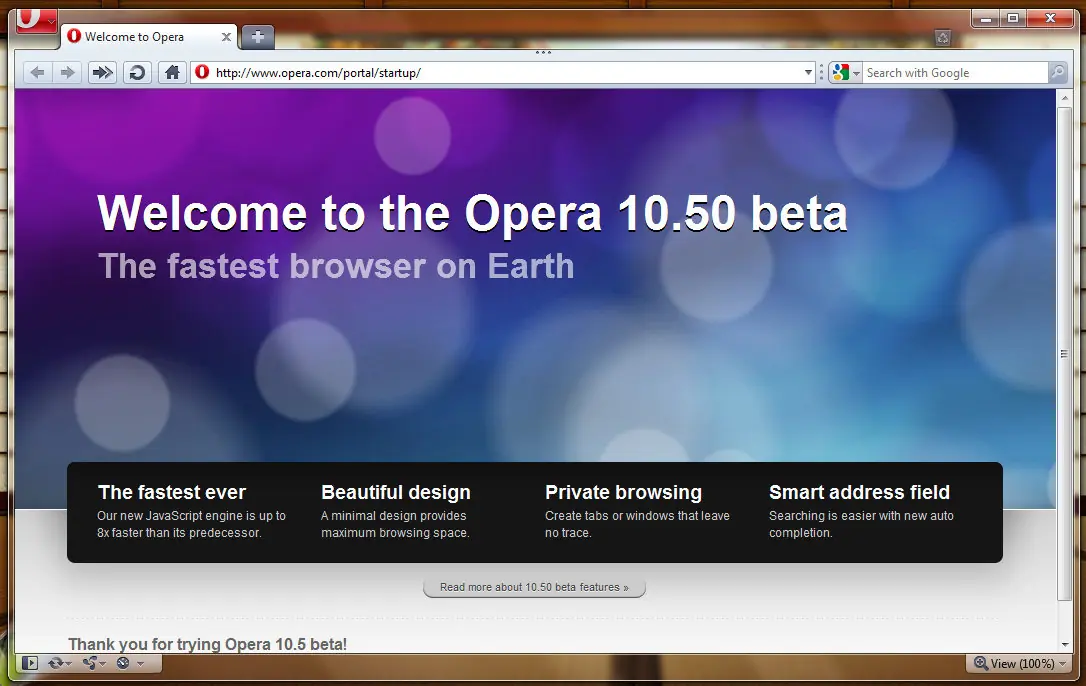
Task: Click the Opera Unite icon
Action: [x=89, y=663]
